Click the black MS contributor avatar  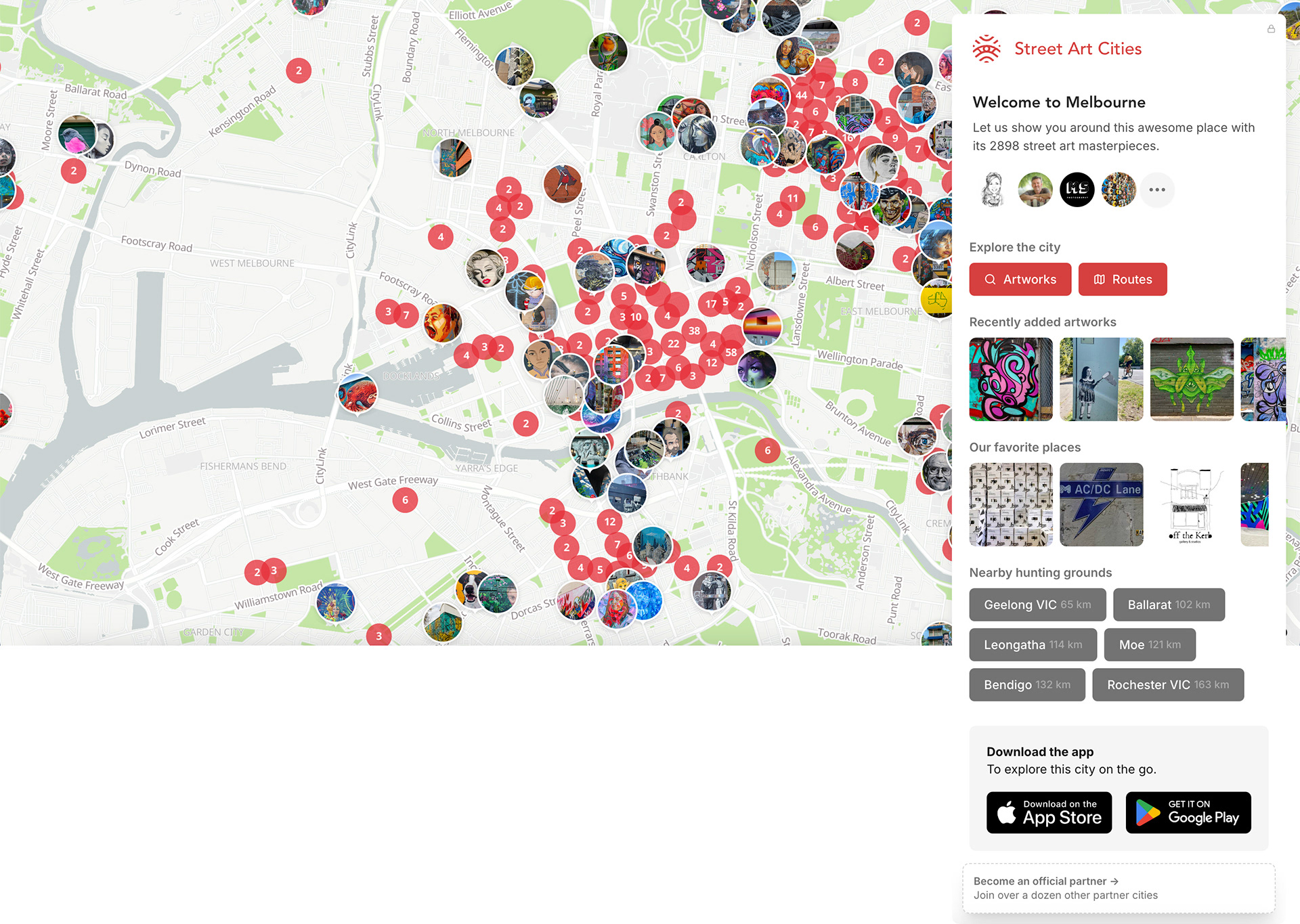[1077, 190]
